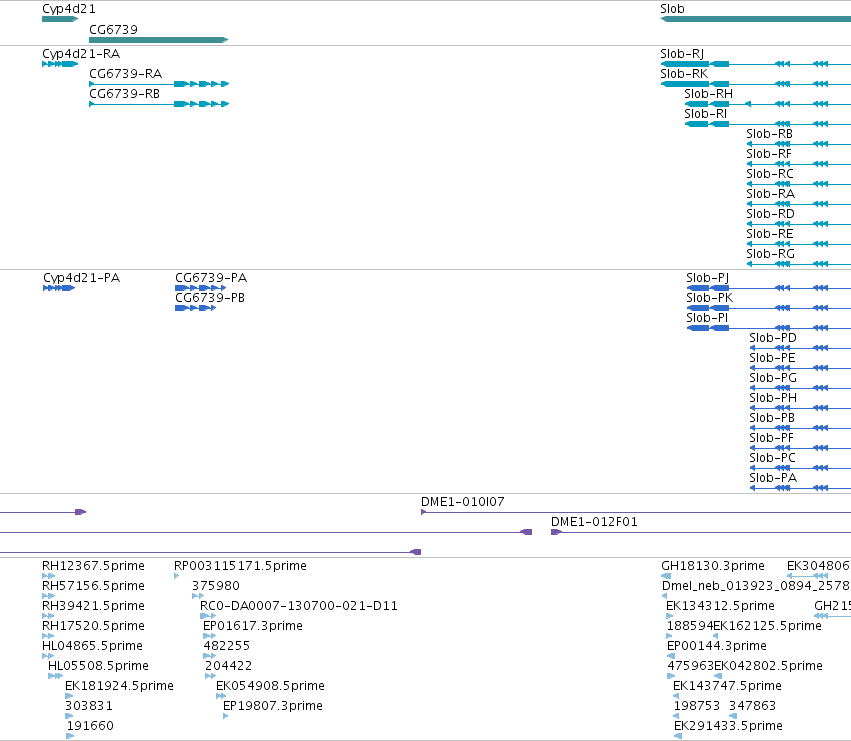Click the Slob-PG protein label
Screen dimensions: 851x741
tap(773, 378)
